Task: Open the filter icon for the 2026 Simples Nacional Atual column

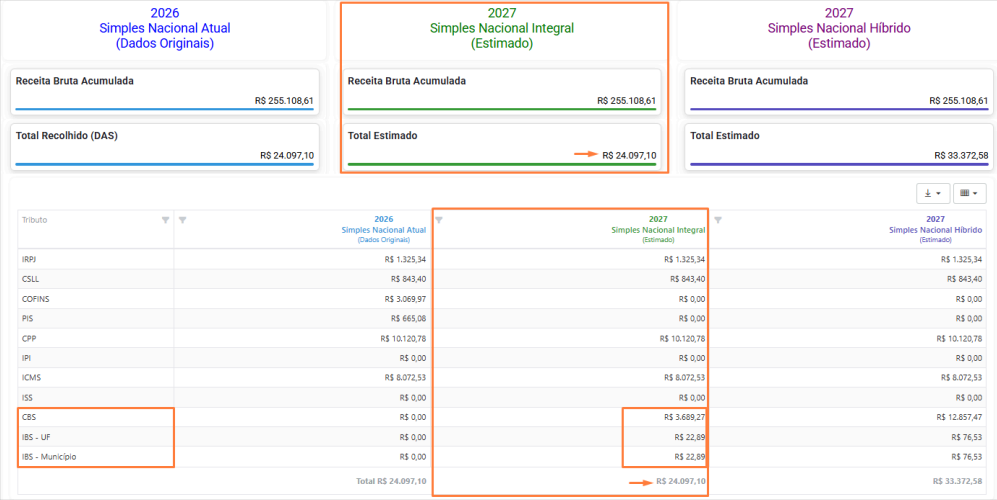Action: pyautogui.click(x=182, y=220)
